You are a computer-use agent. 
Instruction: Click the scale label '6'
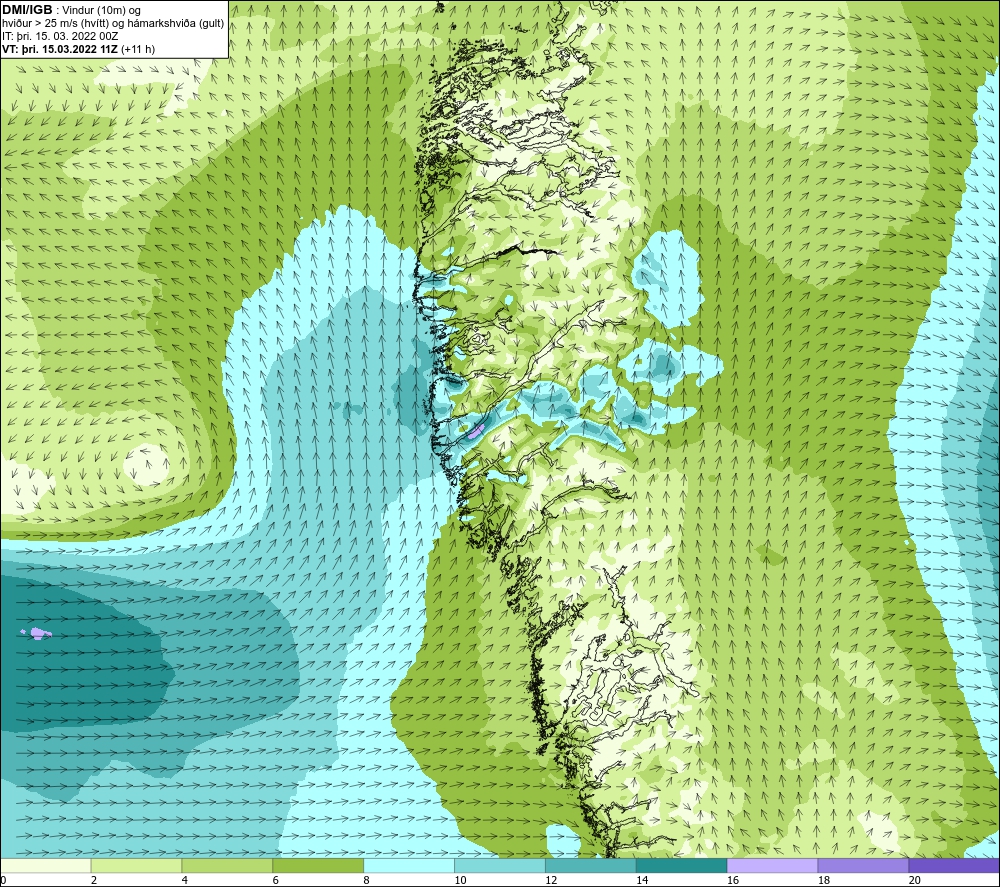(276, 881)
